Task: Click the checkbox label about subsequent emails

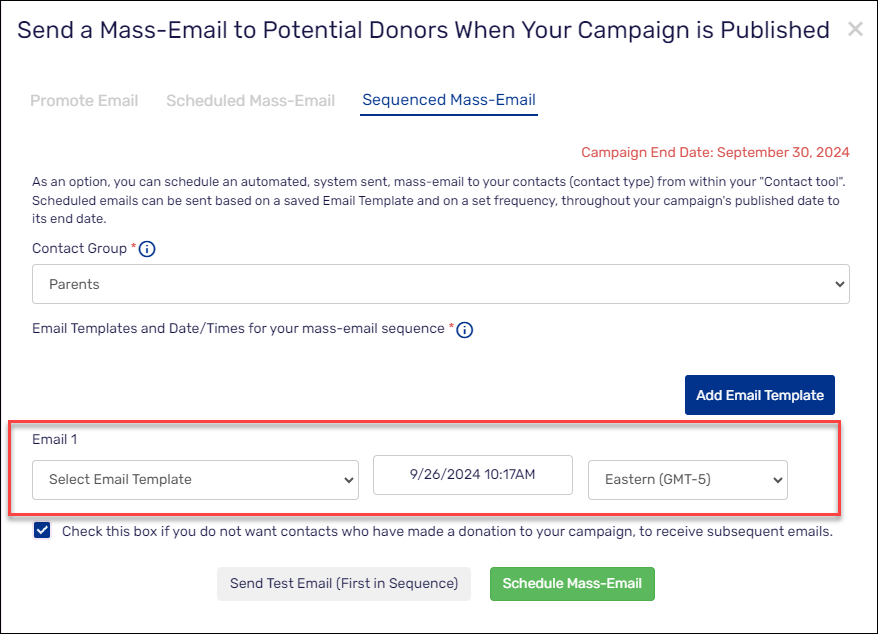Action: (x=447, y=532)
